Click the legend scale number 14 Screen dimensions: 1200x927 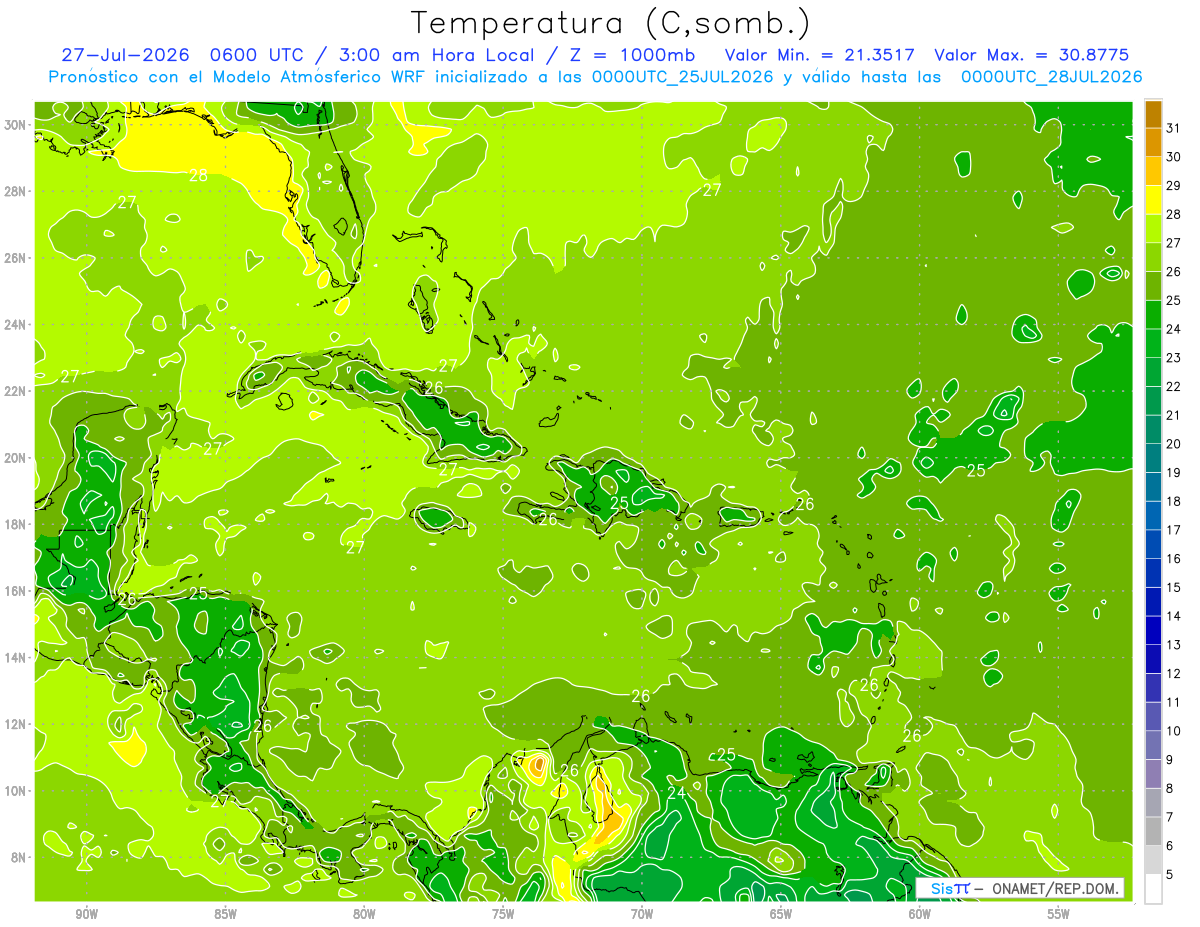point(1173,616)
